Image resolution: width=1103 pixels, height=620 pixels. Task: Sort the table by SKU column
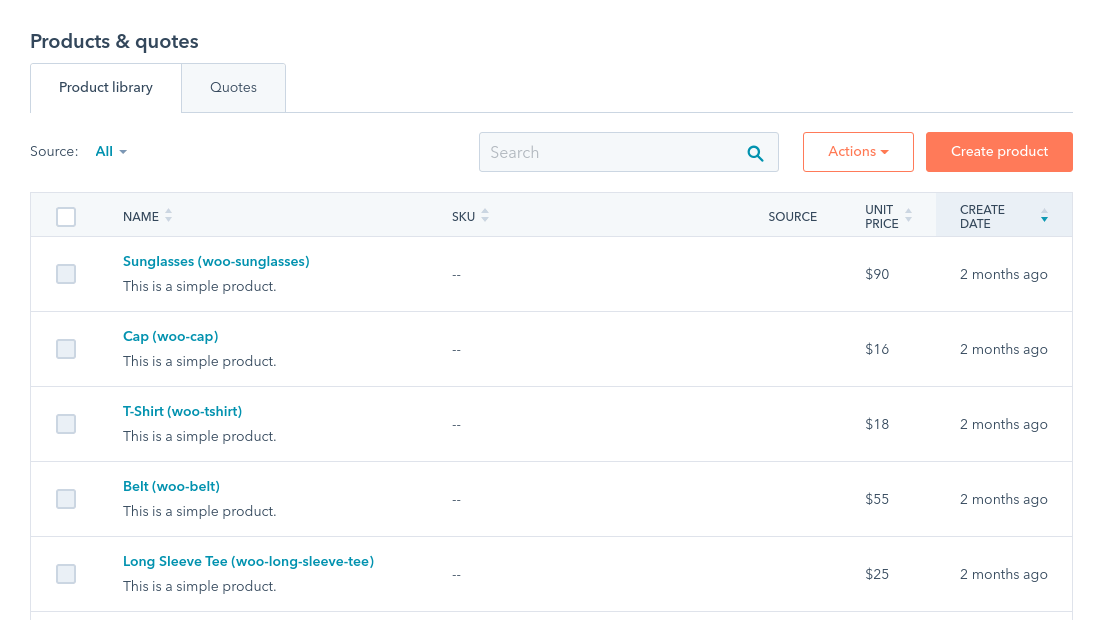[x=485, y=216]
